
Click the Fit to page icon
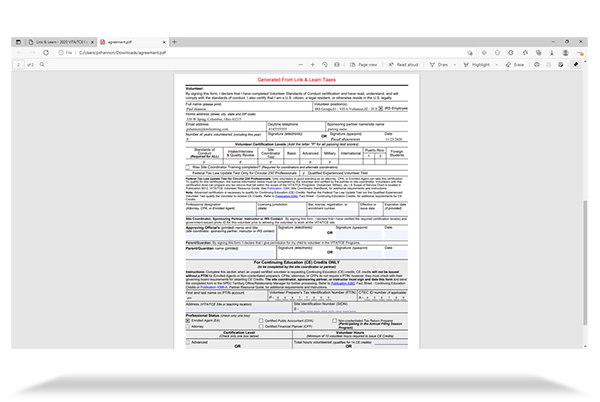337,65
